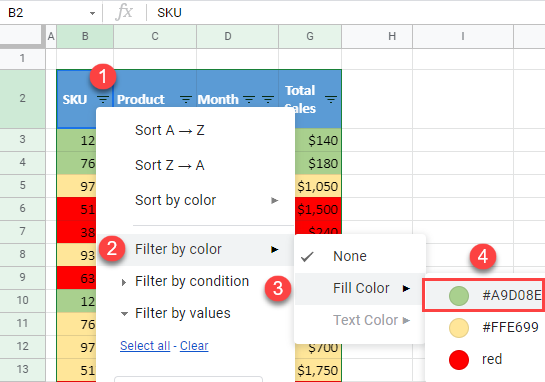Open the Filter by color submenu
The width and height of the screenshot is (545, 382).
[196, 249]
